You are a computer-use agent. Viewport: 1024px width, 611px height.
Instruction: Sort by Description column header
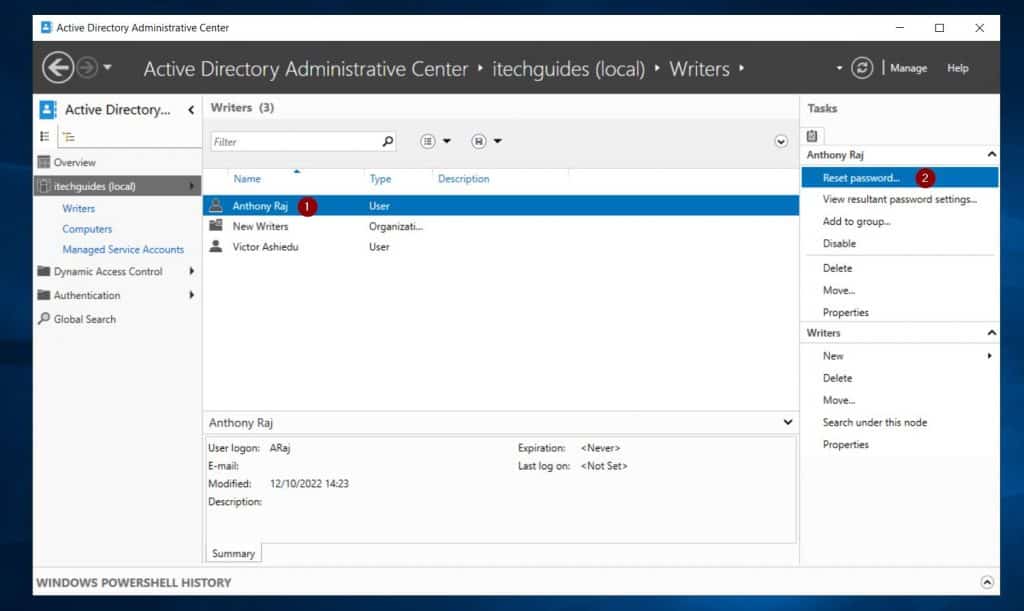pyautogui.click(x=463, y=179)
